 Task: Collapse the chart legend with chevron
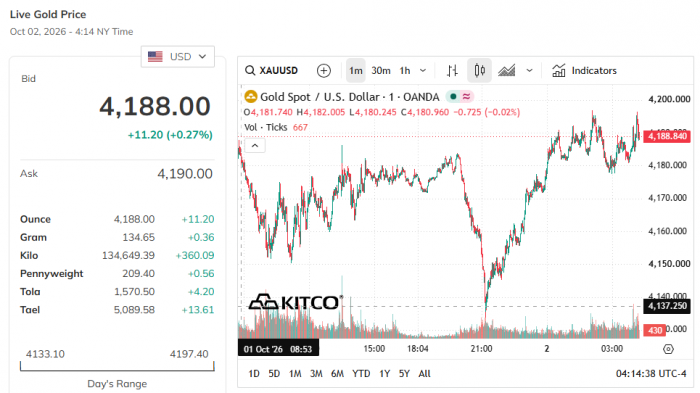[x=255, y=146]
